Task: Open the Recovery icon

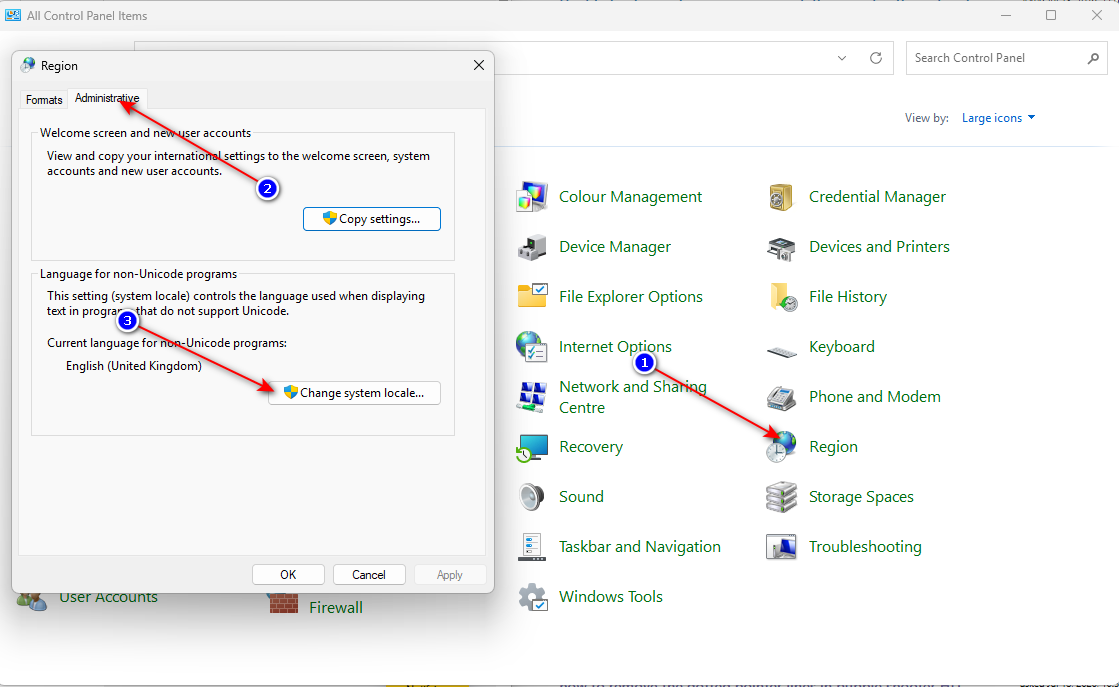Action: pyautogui.click(x=532, y=447)
